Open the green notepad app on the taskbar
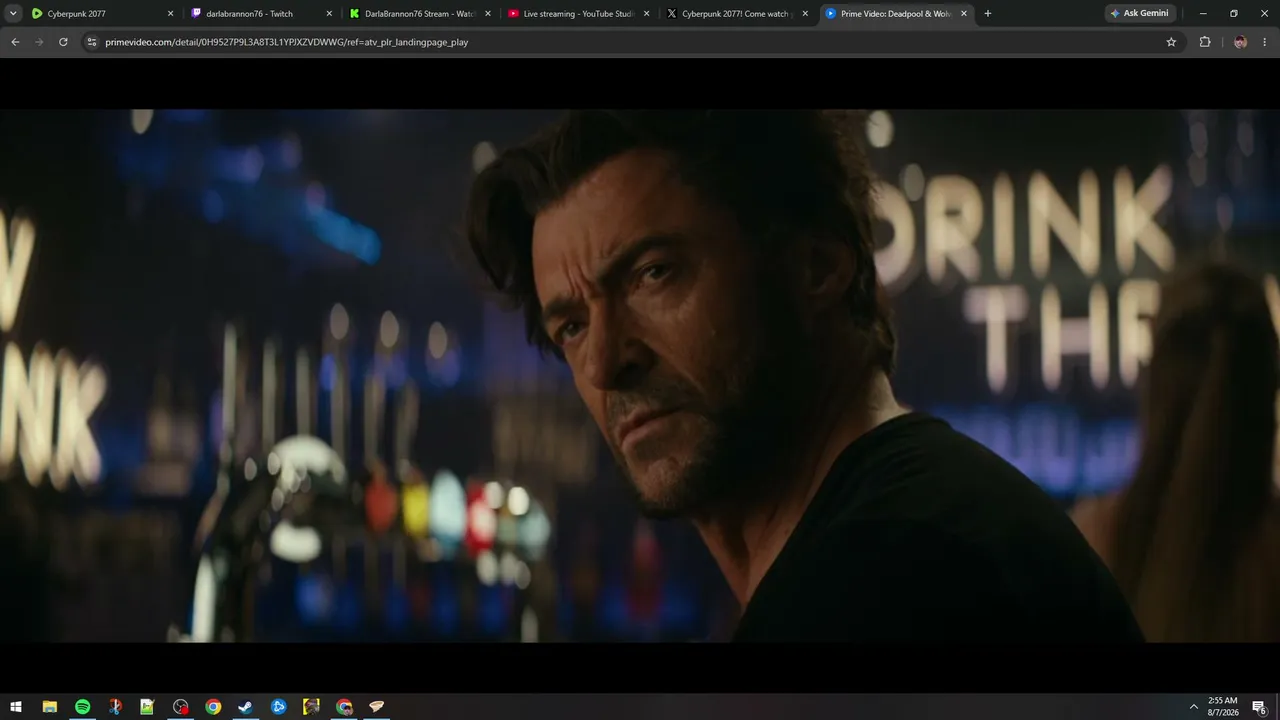Viewport: 1280px width, 720px height. tap(147, 707)
